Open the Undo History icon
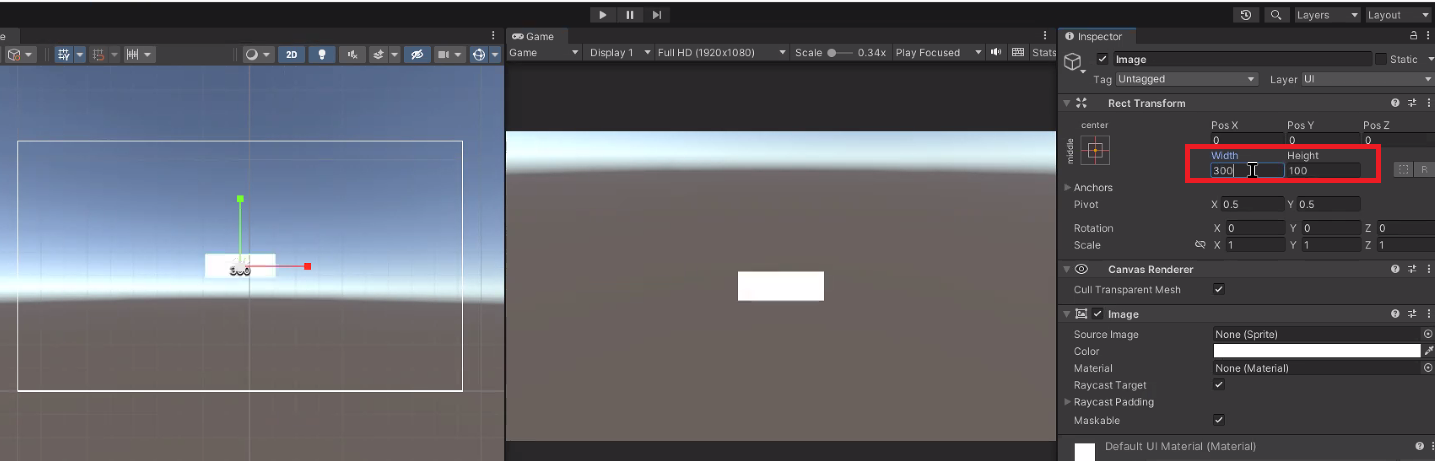Screen dimensions: 1435x461 [x=1246, y=15]
